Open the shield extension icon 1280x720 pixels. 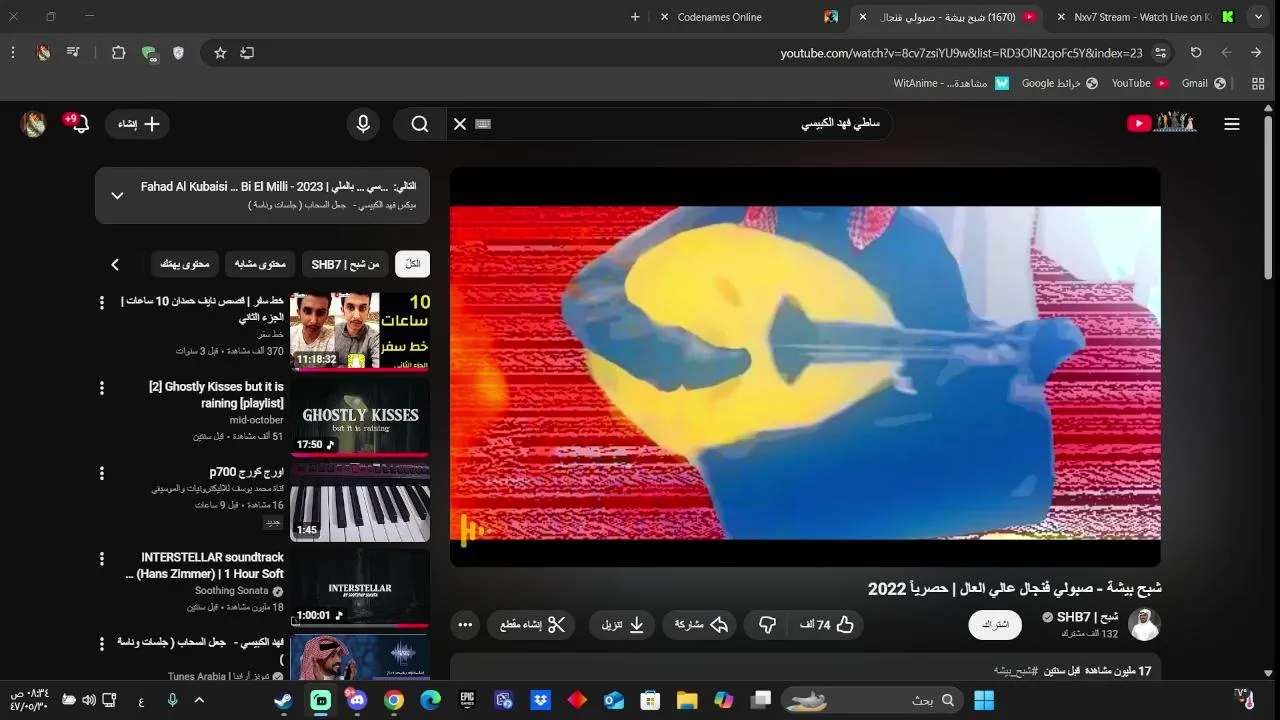pos(178,53)
